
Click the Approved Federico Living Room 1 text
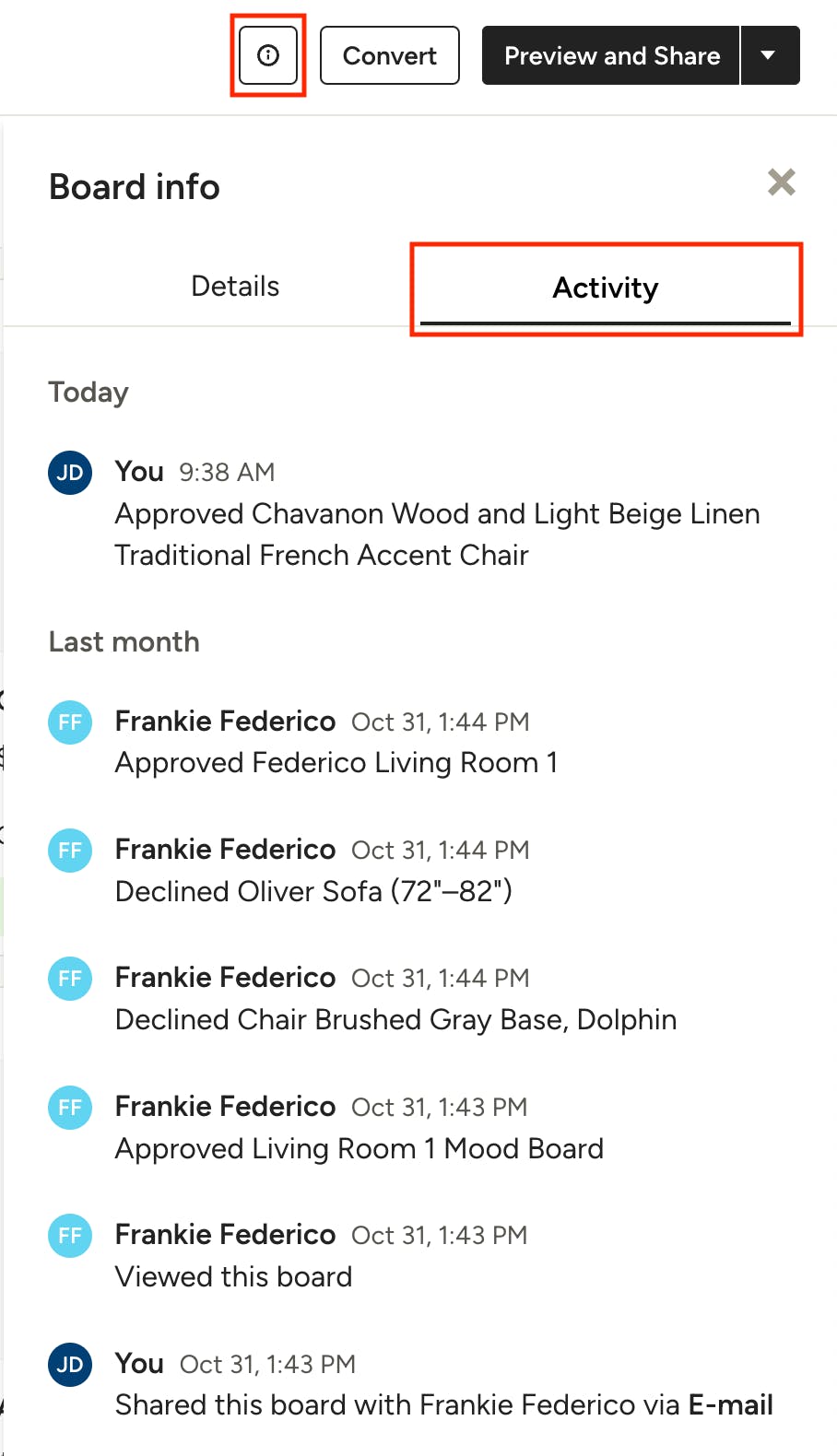[336, 763]
